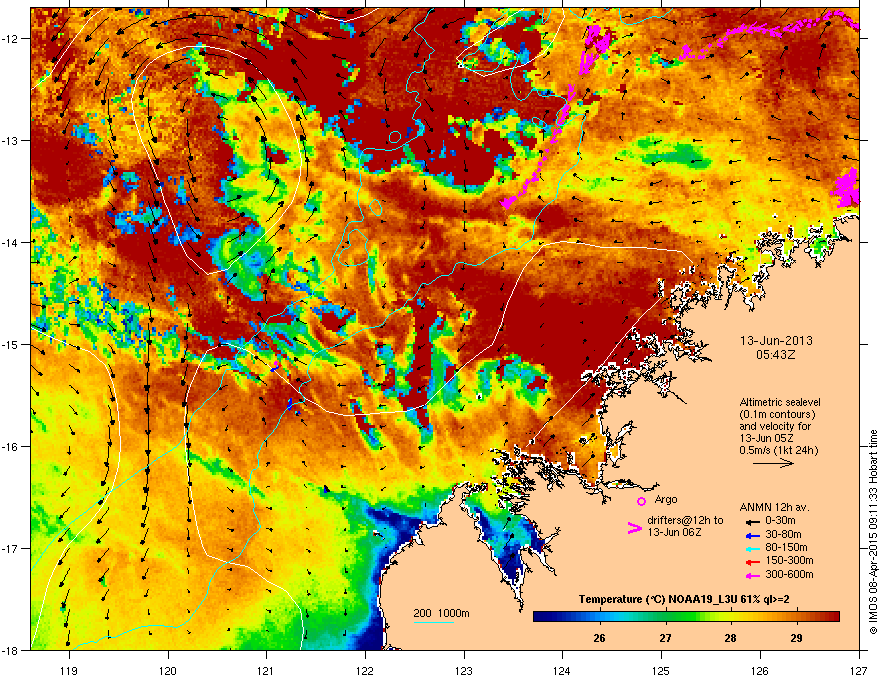Click the 'ANMN 12h av.' heading
880x680 pixels.
pyautogui.click(x=774, y=507)
